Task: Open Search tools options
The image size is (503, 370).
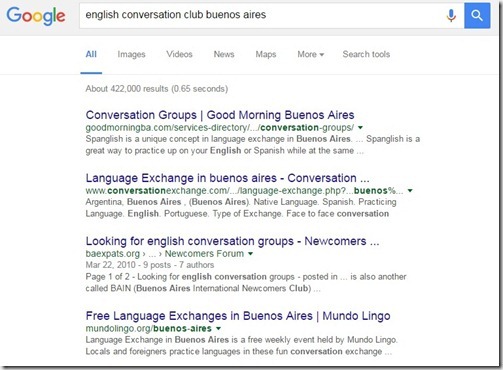Action: coord(366,54)
